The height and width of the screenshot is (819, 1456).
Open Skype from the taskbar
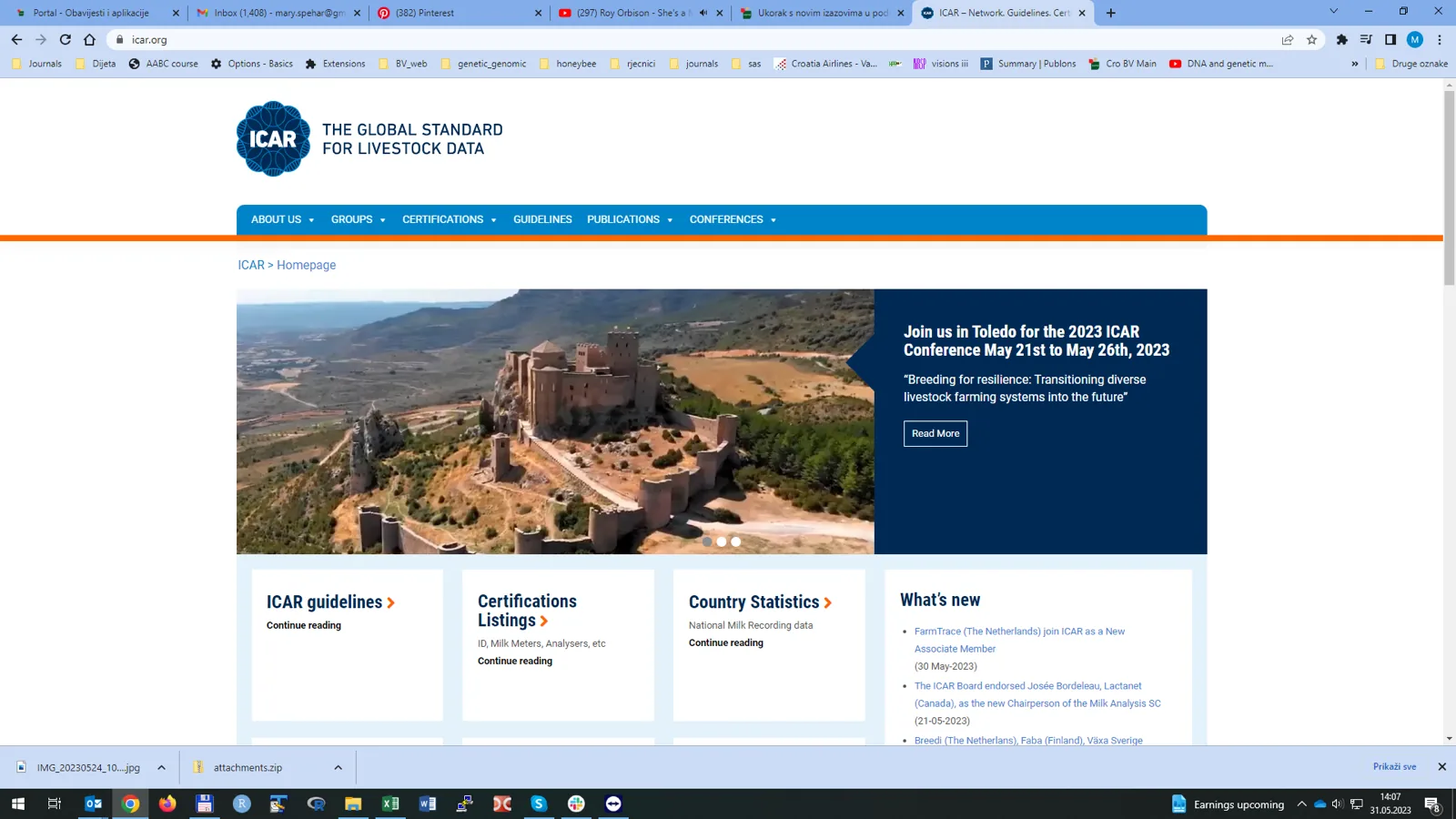click(x=539, y=804)
